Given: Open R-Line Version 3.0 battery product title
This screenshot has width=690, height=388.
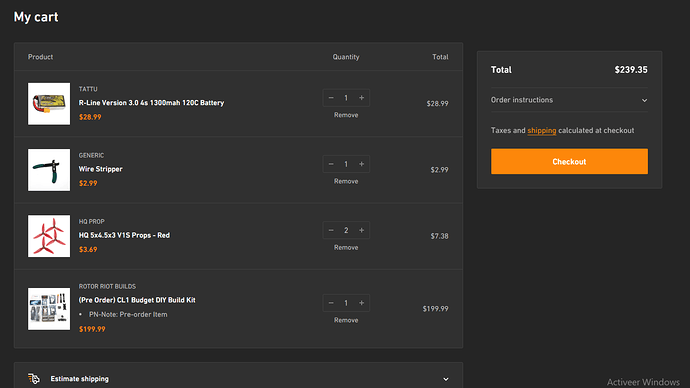Looking at the screenshot, I should [151, 102].
